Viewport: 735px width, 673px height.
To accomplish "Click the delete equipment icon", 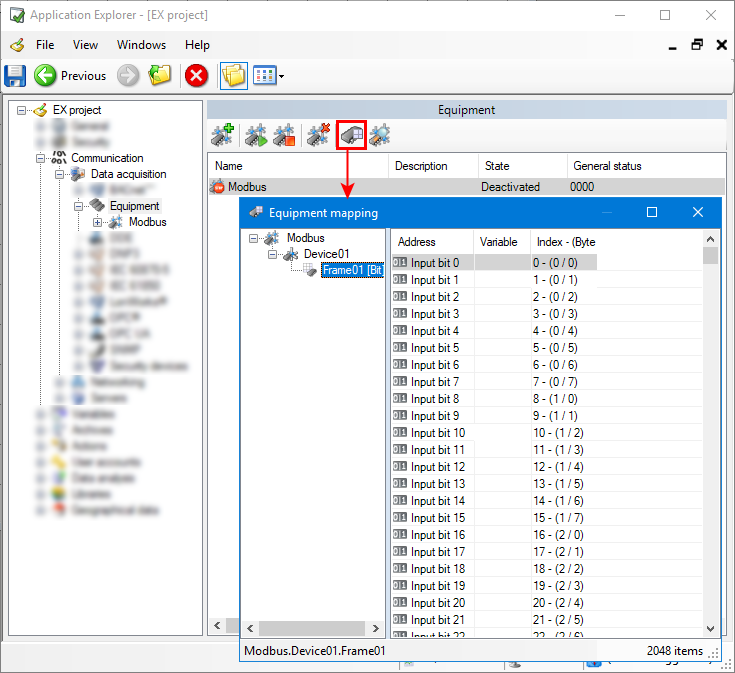I will pyautogui.click(x=319, y=135).
